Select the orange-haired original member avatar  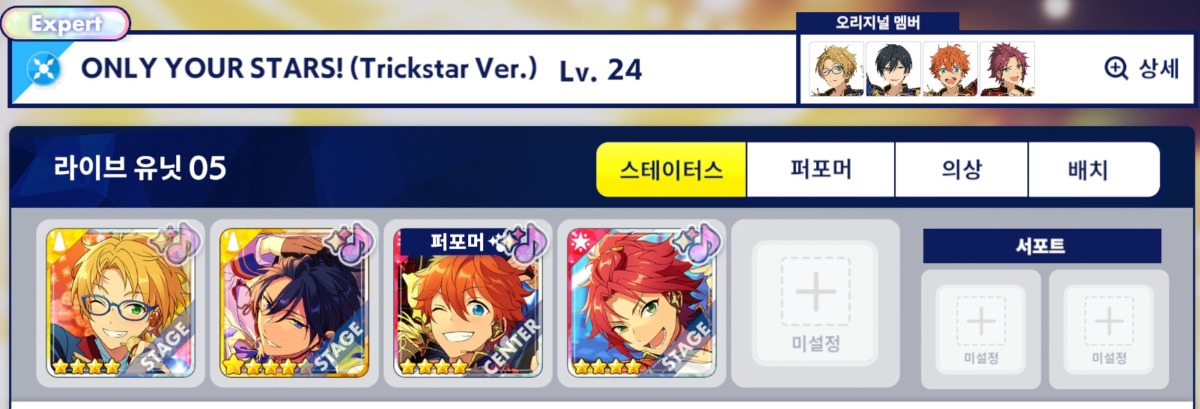tap(950, 68)
